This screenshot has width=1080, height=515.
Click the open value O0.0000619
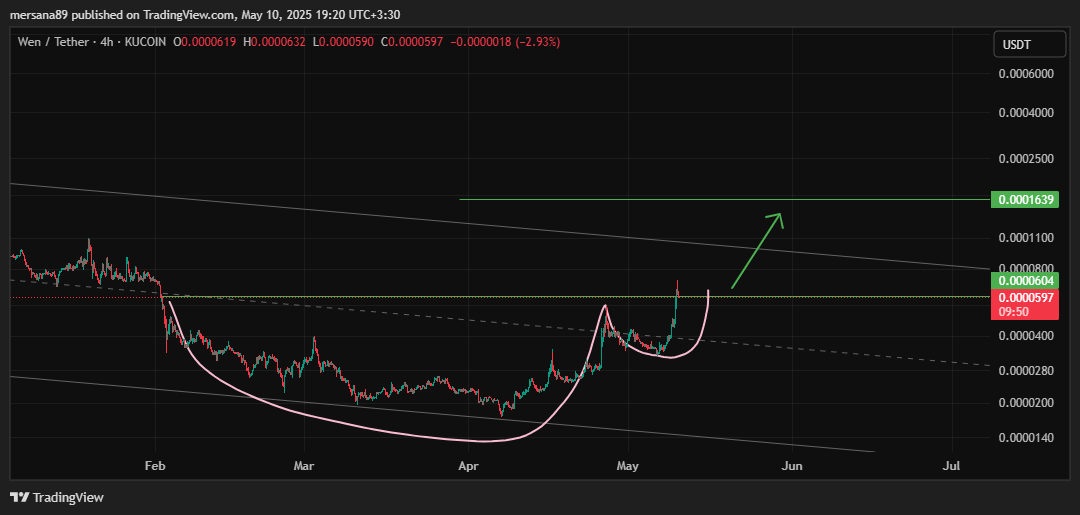click(x=205, y=42)
